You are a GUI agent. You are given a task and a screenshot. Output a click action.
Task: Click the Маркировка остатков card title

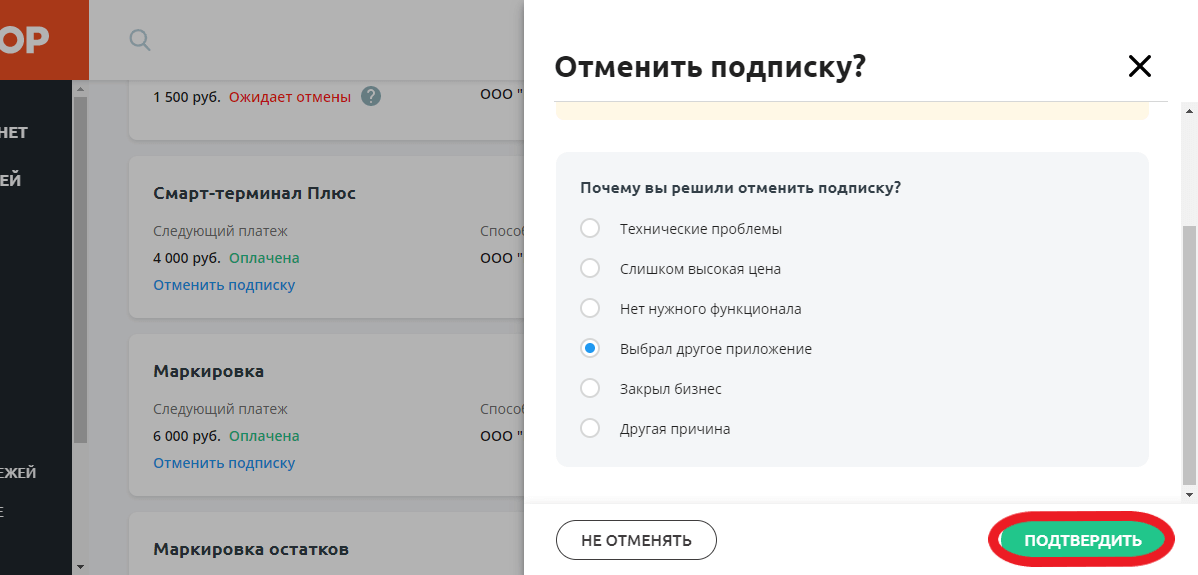pyautogui.click(x=251, y=549)
